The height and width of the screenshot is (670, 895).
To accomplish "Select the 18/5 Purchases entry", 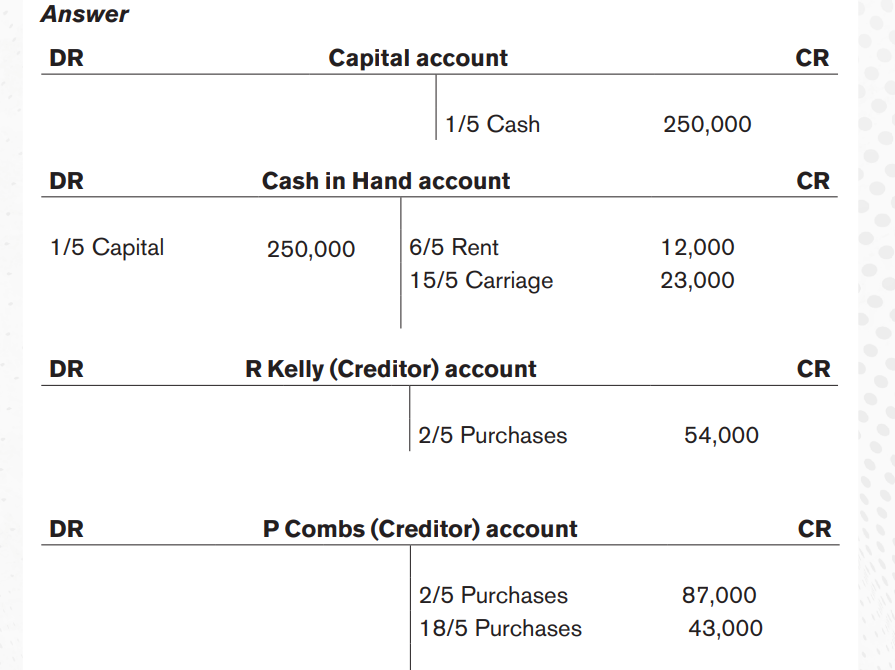I will [x=501, y=628].
